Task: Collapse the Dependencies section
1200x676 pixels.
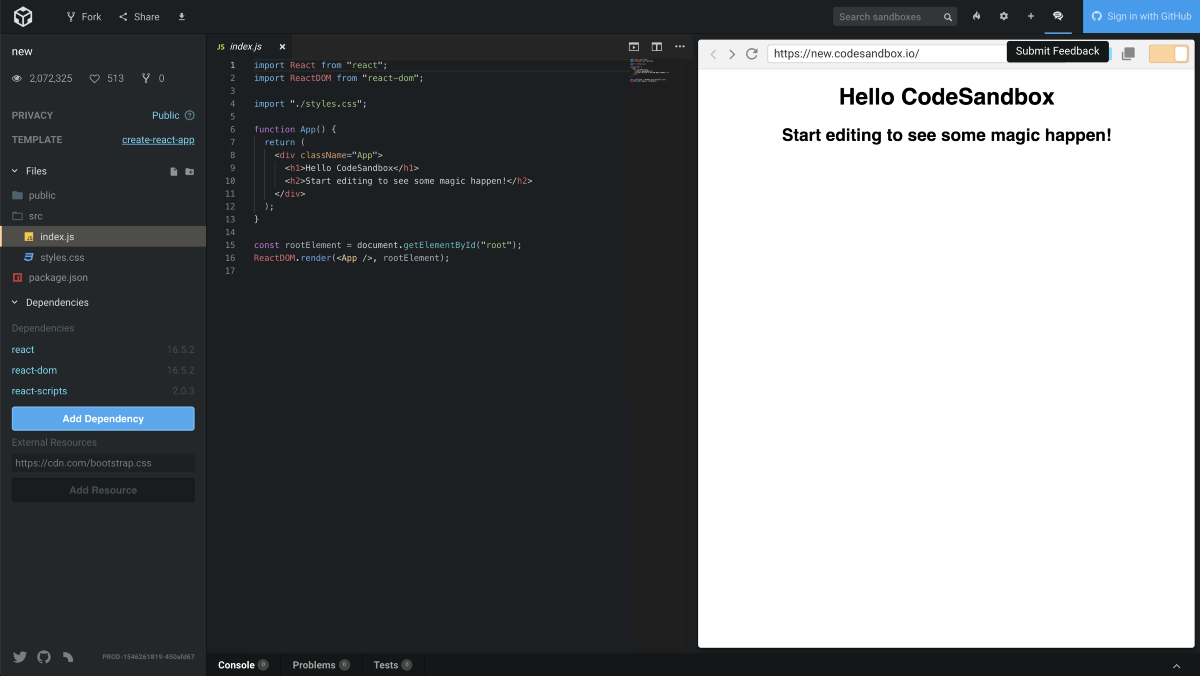Action: pos(16,302)
